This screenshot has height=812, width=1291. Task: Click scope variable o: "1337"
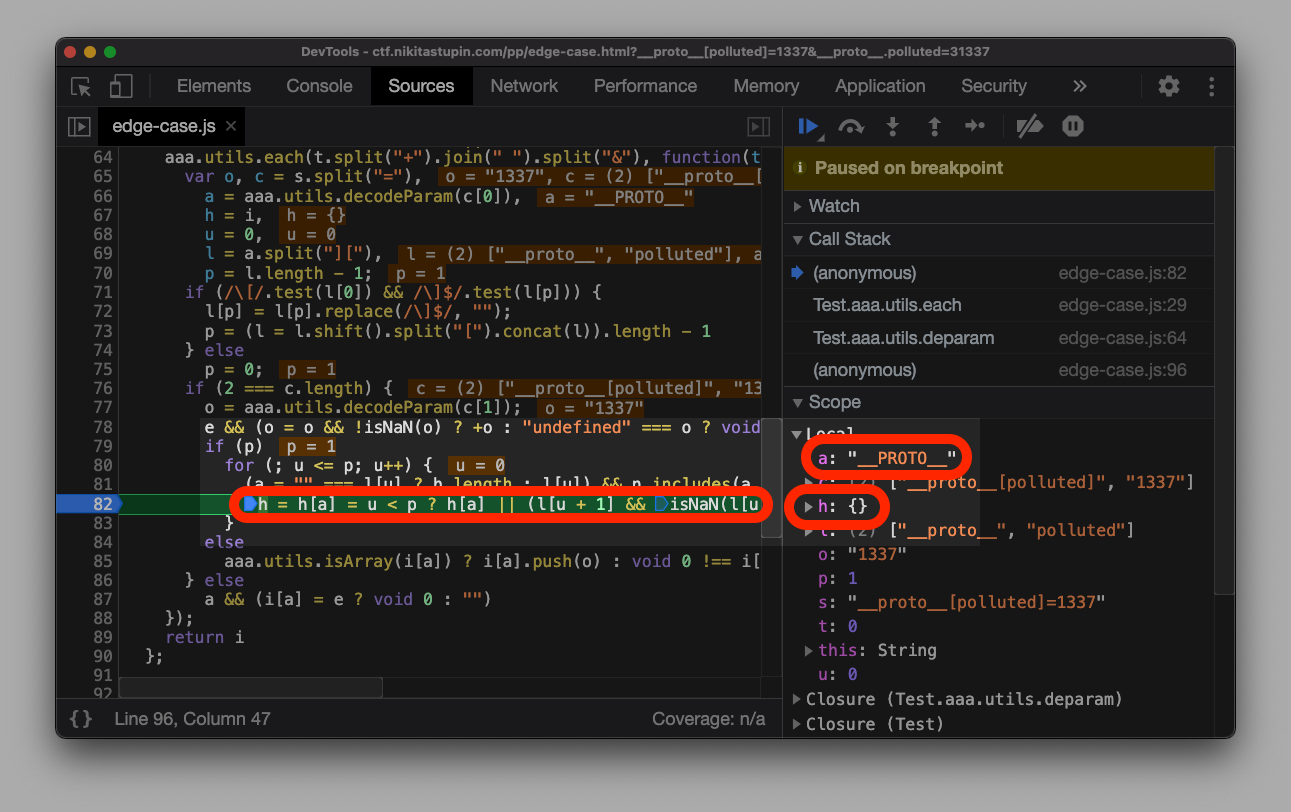(862, 554)
